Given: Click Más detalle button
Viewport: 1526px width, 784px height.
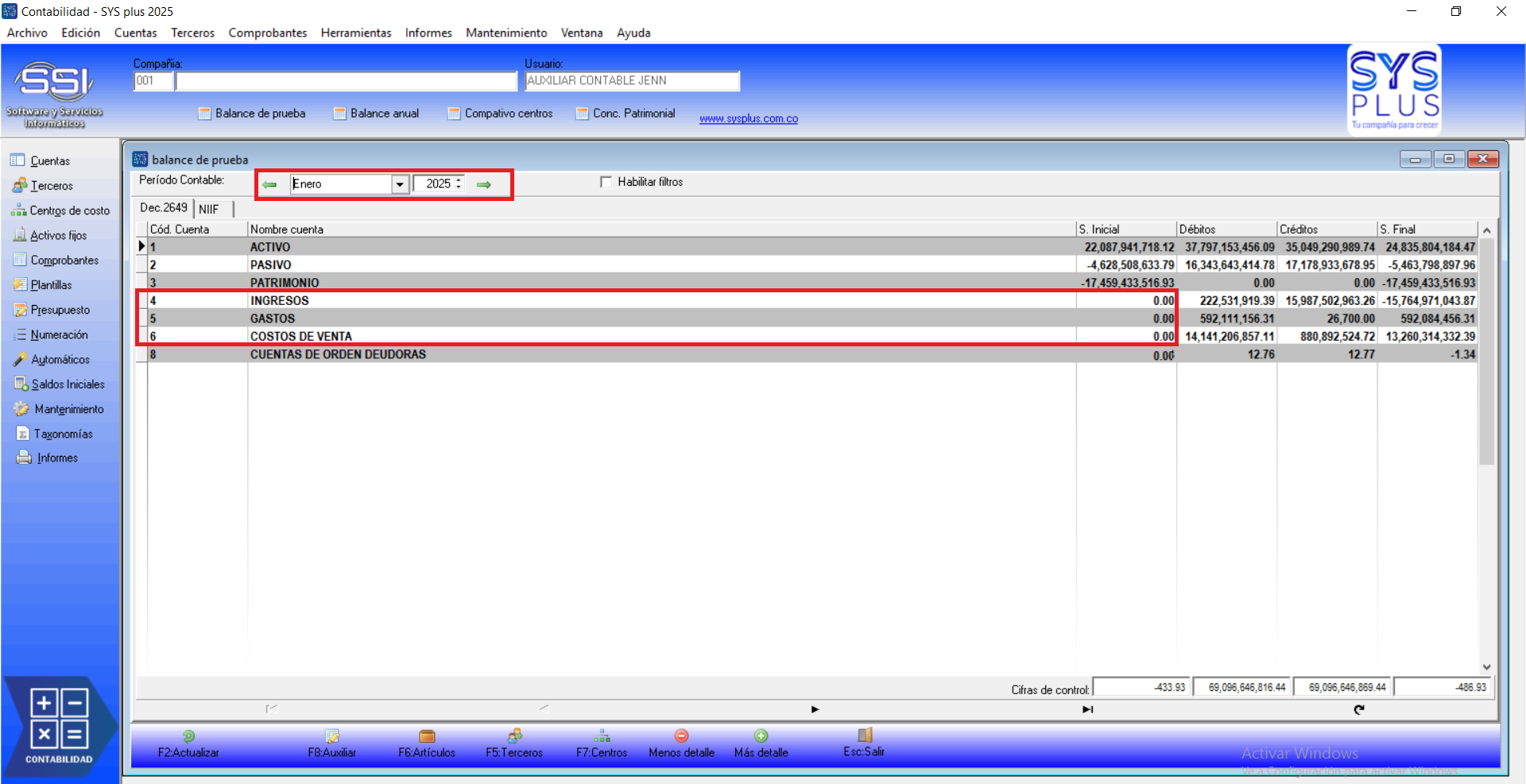Looking at the screenshot, I should point(761,743).
